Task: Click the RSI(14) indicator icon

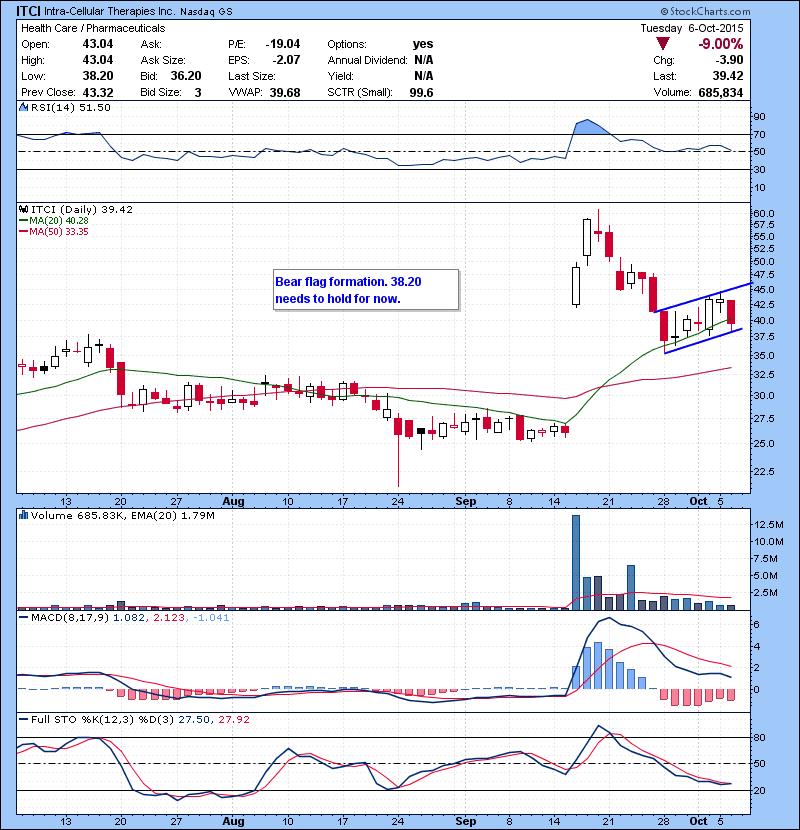Action: (23, 107)
